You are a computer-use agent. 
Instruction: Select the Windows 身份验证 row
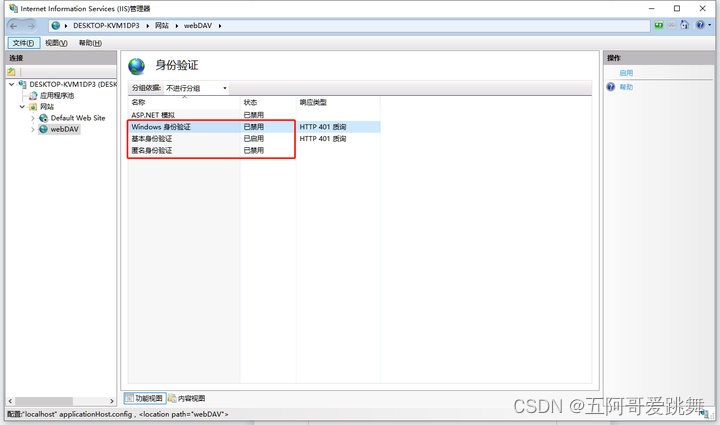click(254, 127)
